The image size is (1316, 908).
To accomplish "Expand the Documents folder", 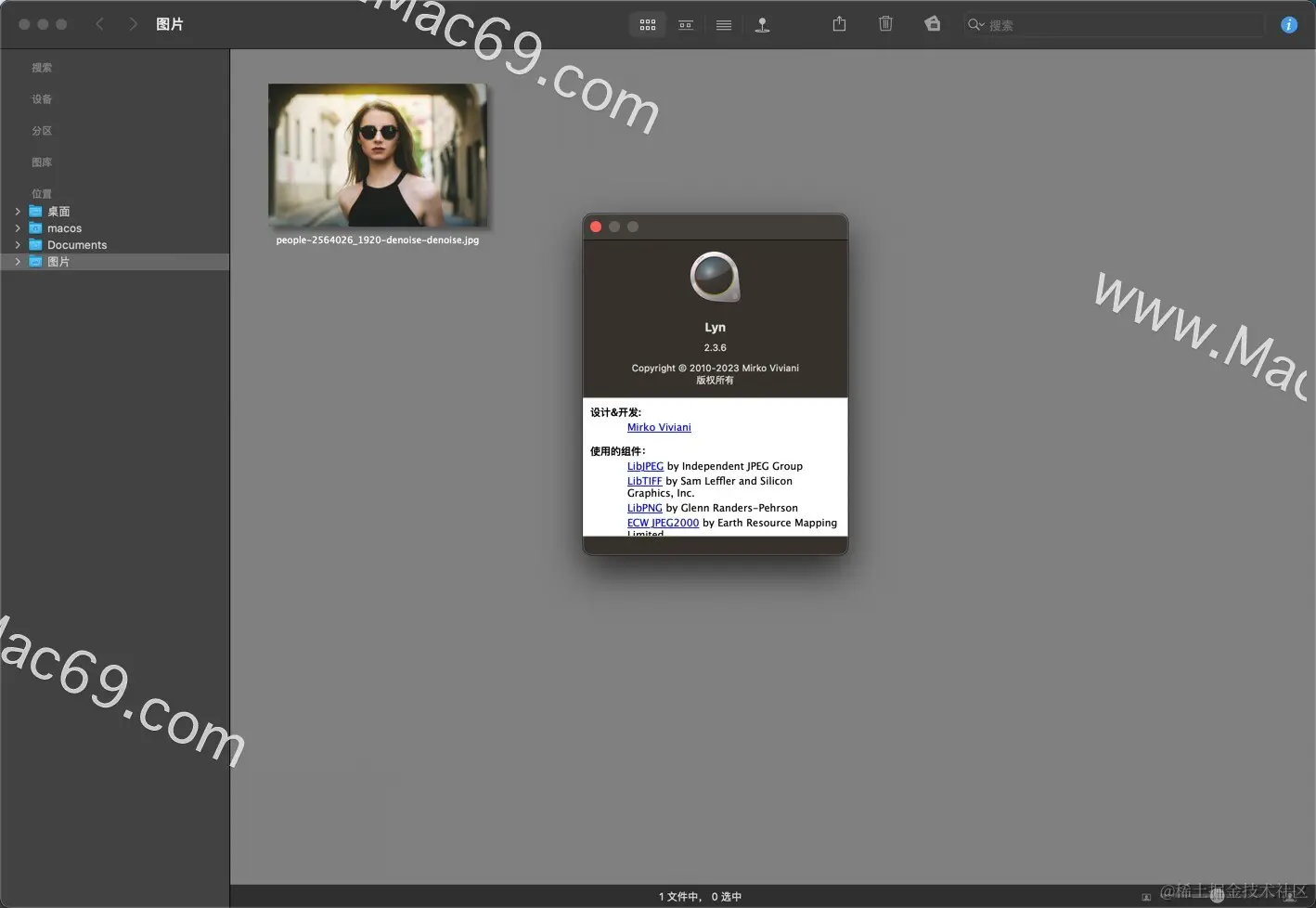I will [18, 245].
